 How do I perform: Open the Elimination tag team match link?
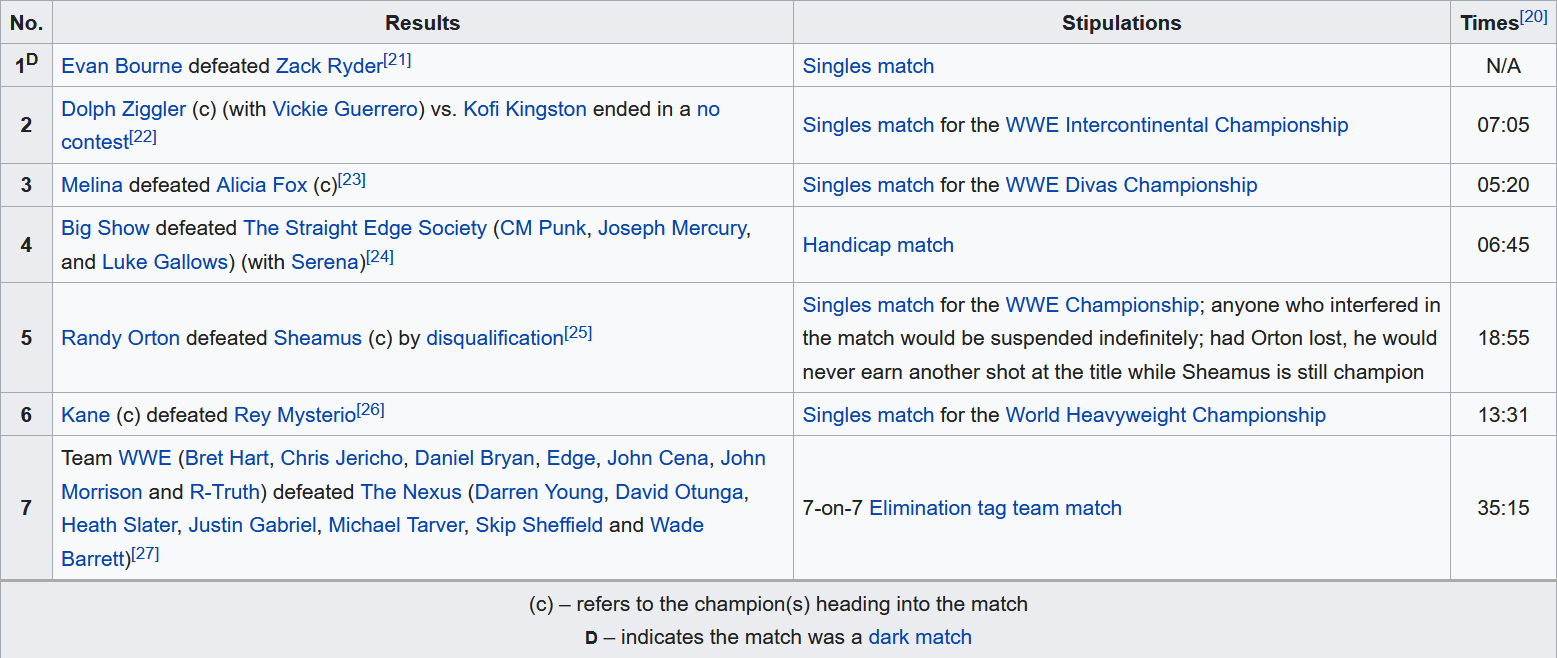click(995, 508)
